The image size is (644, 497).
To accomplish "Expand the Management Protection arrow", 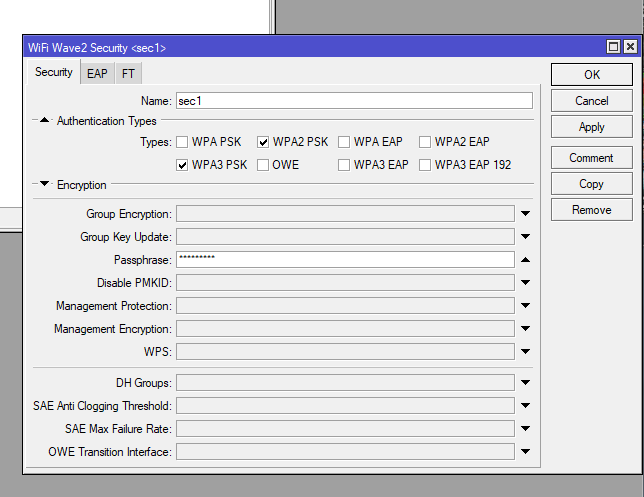I will 525,306.
